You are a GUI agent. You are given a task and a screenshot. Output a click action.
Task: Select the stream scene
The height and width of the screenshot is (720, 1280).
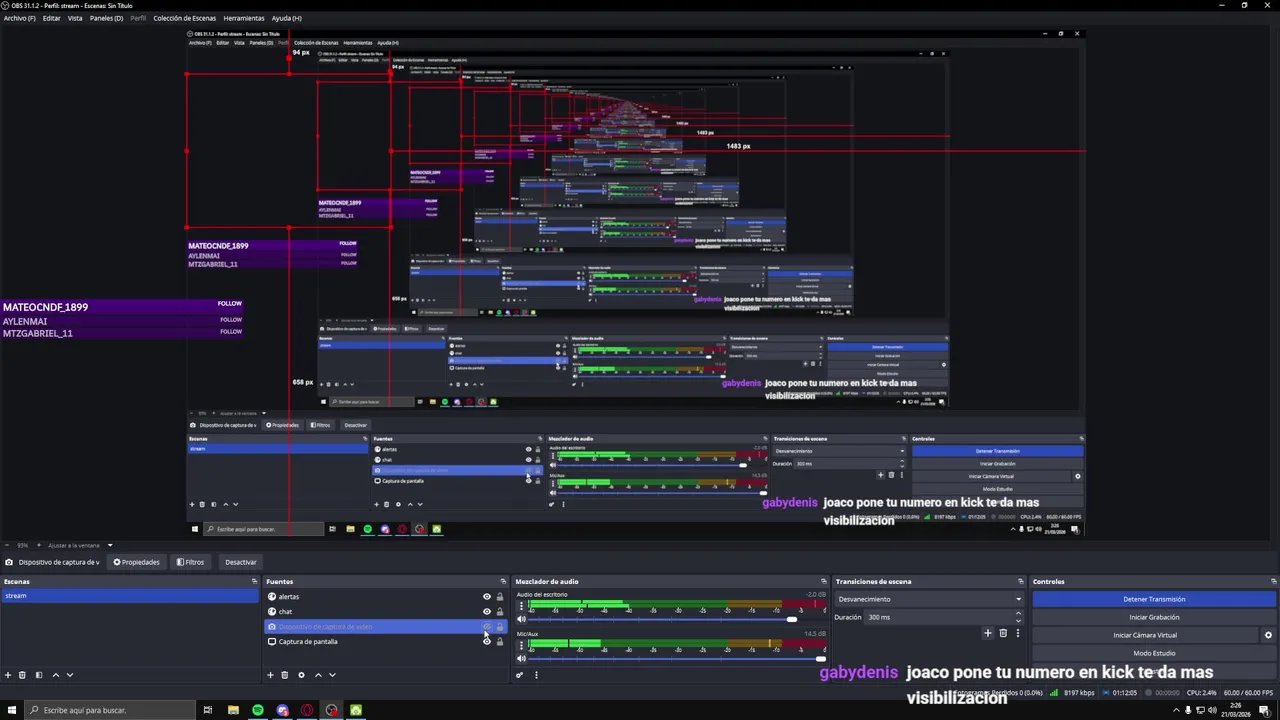click(130, 596)
